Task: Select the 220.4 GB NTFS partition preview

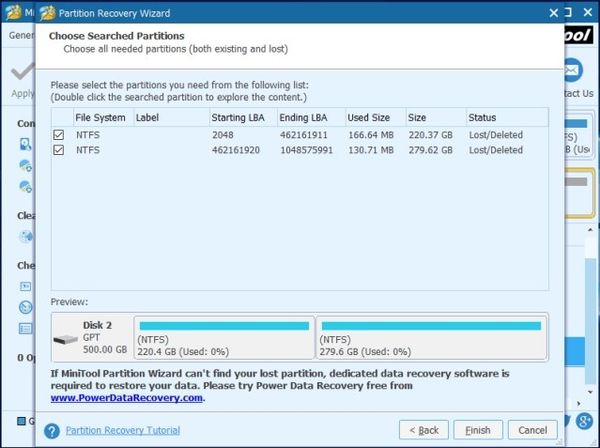Action: 223,339
